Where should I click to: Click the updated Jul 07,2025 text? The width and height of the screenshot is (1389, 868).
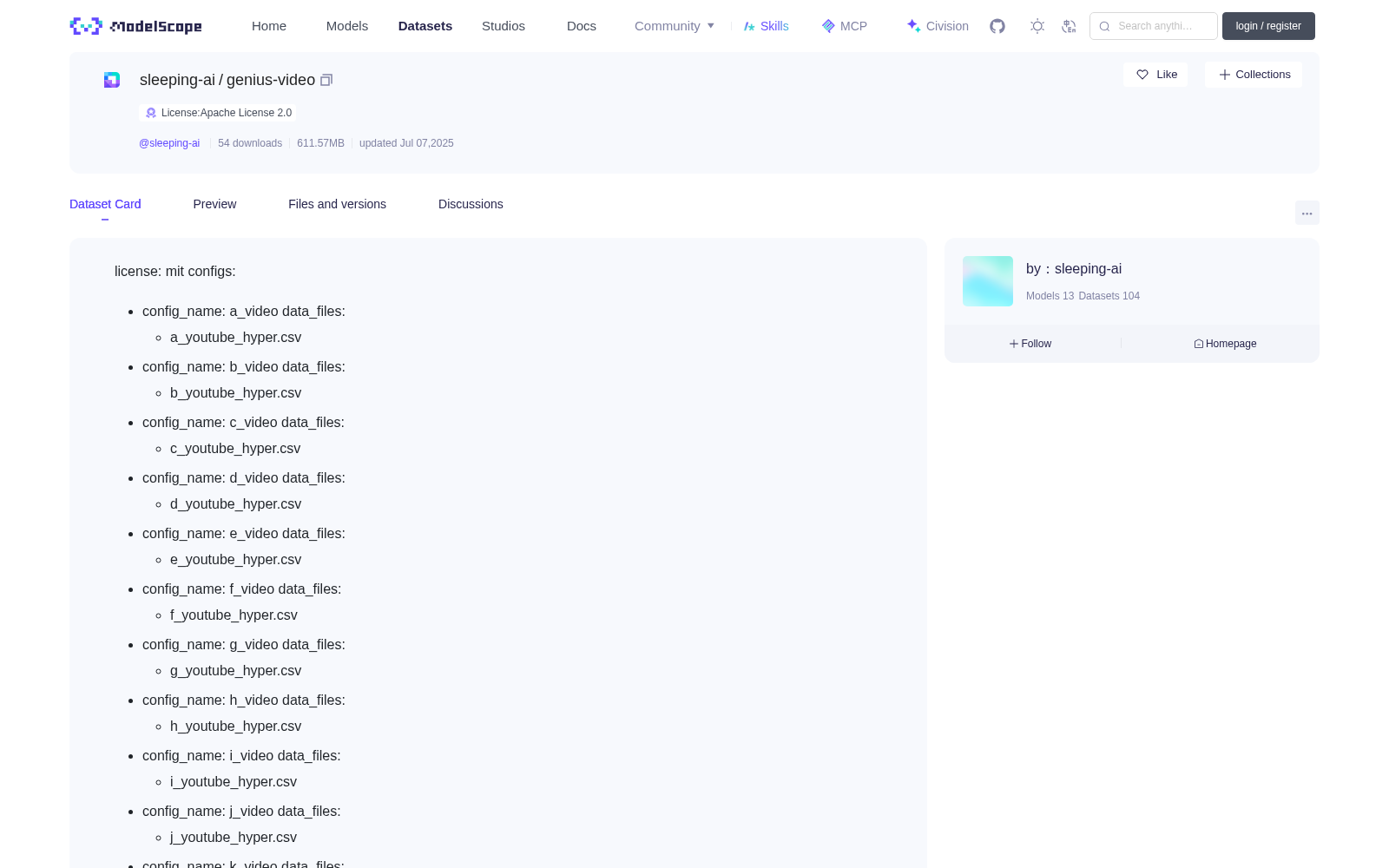pyautogui.click(x=406, y=143)
